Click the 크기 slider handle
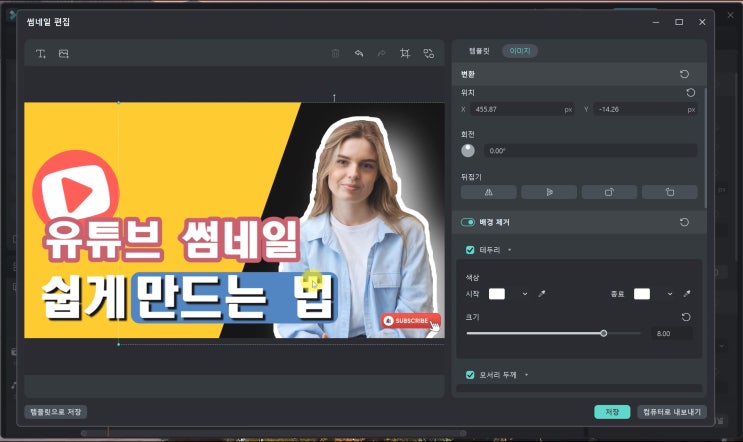The height and width of the screenshot is (442, 743). pyautogui.click(x=603, y=334)
